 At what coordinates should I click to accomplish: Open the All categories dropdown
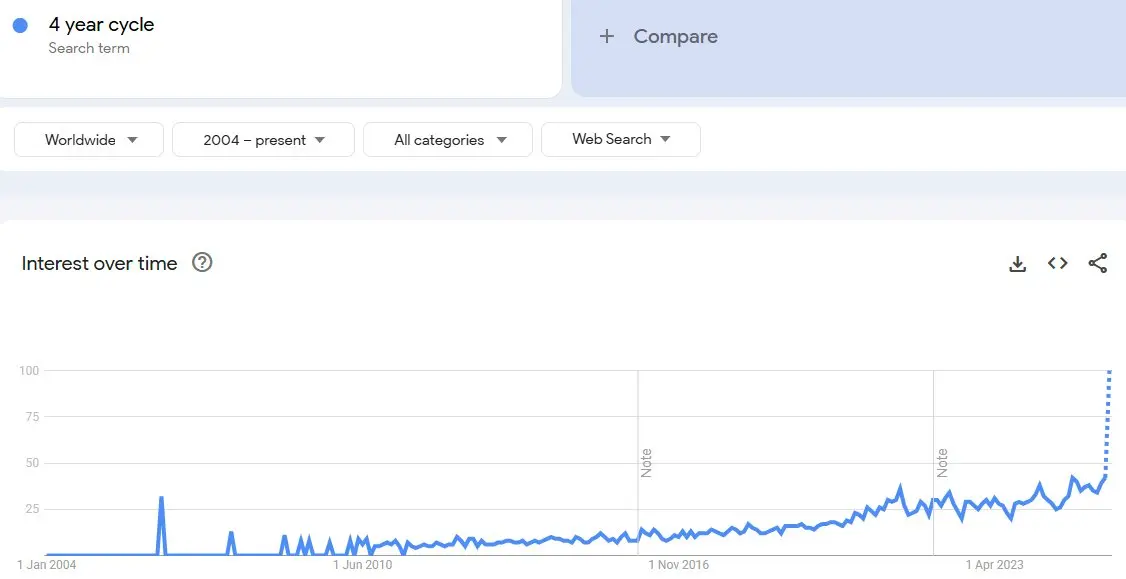(447, 139)
